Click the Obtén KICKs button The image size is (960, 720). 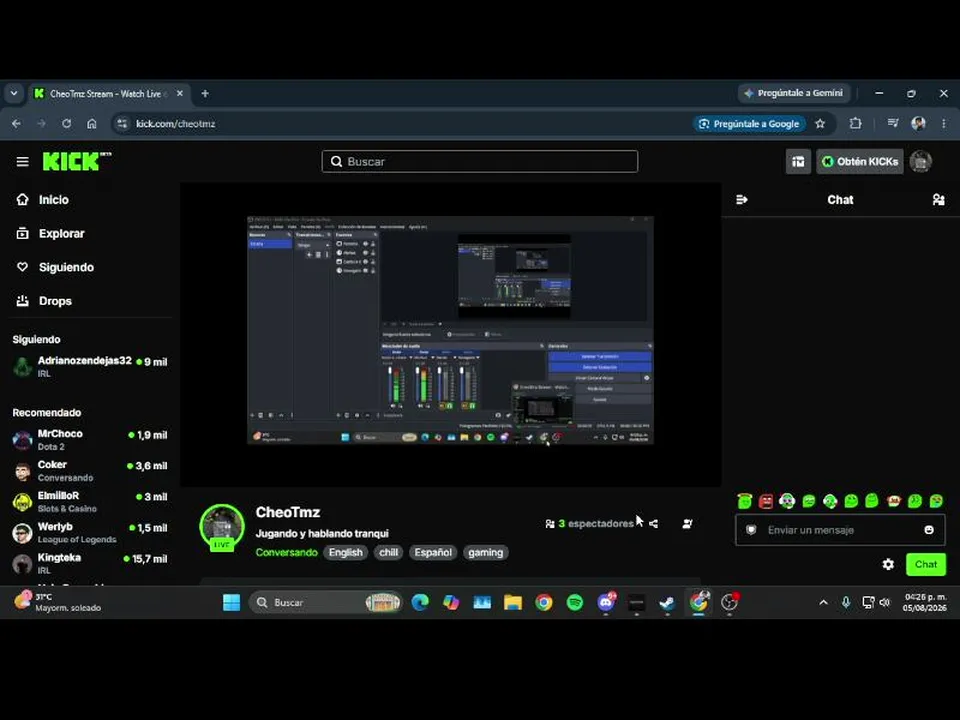pos(860,162)
